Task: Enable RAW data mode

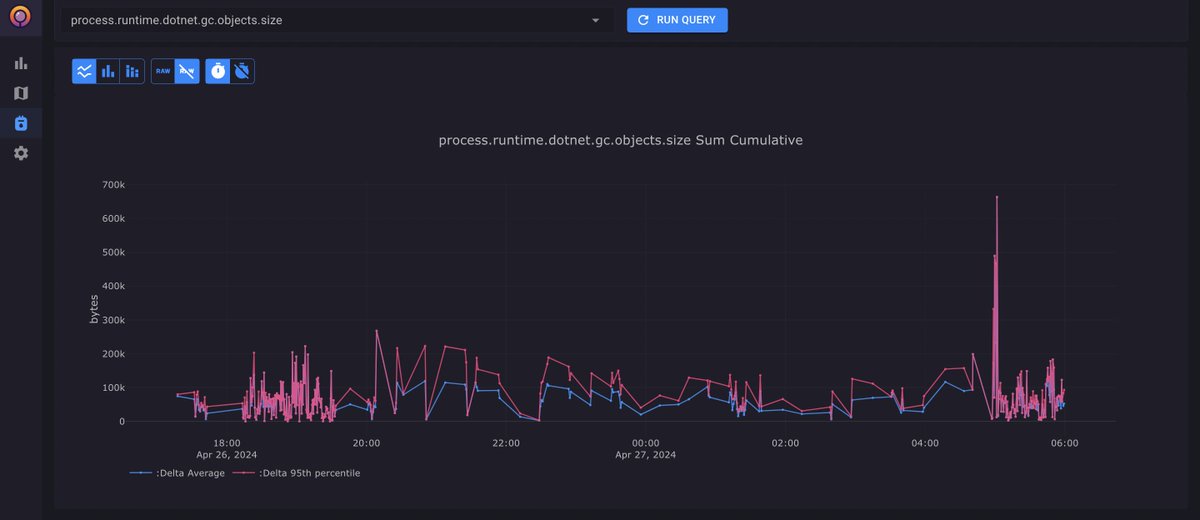Action: click(x=163, y=71)
